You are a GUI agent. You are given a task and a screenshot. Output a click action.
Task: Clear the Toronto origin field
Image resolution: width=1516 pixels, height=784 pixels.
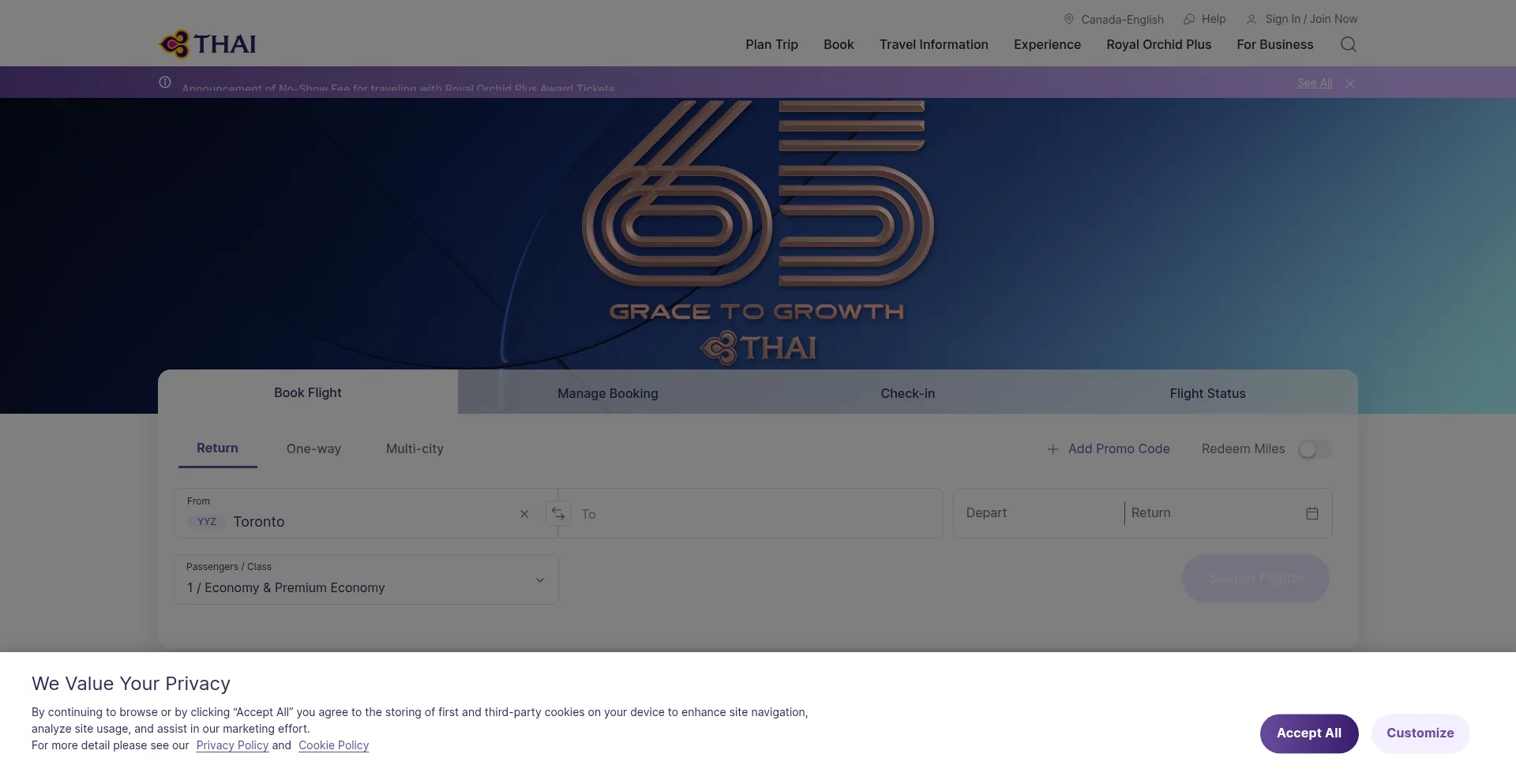tap(524, 514)
